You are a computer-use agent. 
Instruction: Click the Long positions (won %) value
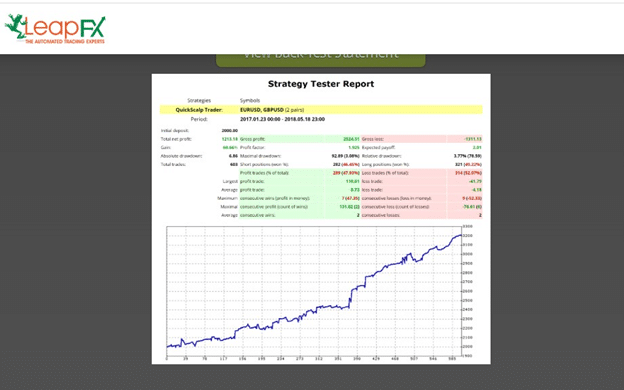[x=468, y=164]
